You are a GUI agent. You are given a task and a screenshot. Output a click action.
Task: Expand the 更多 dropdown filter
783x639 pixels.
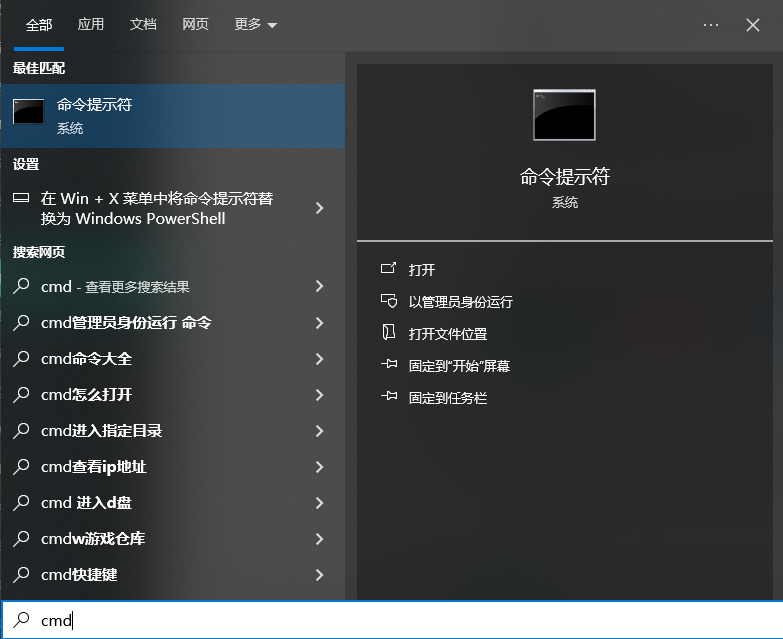256,25
